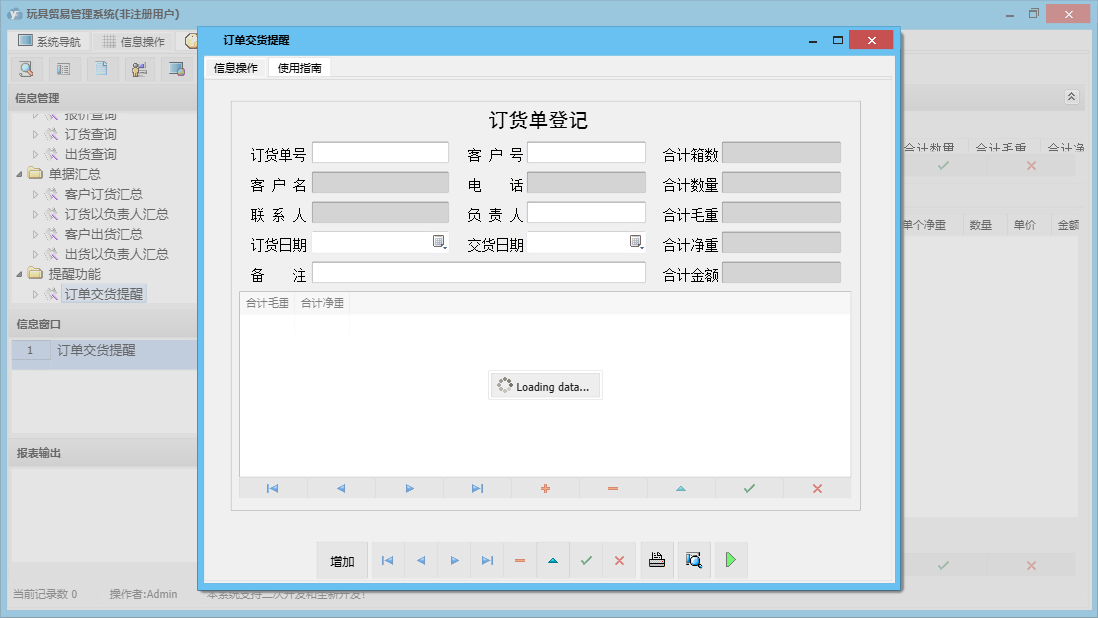Select the 信息操作 tab in the dialog
Viewport: 1098px width, 618px height.
coord(236,68)
